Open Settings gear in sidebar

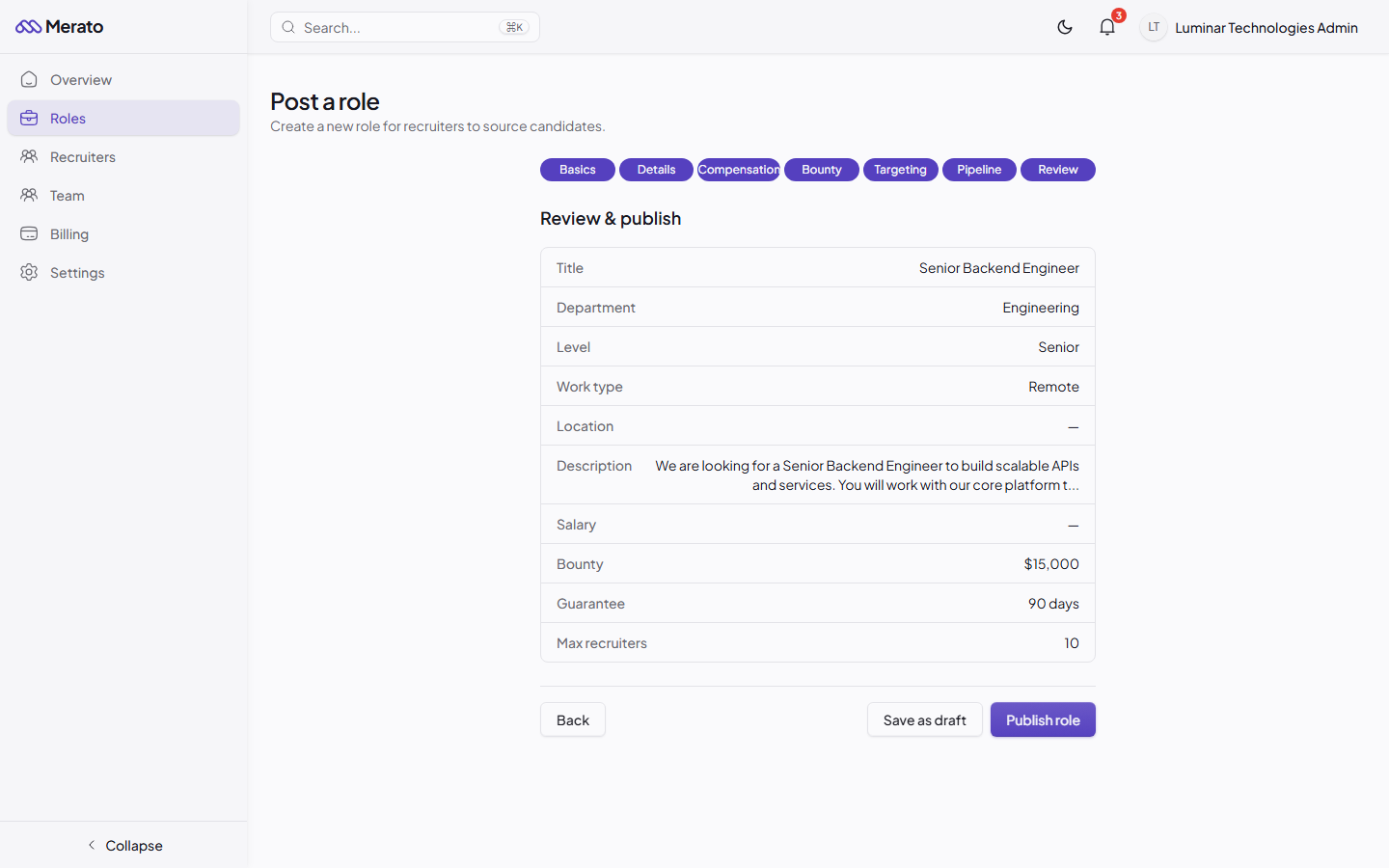coord(29,273)
